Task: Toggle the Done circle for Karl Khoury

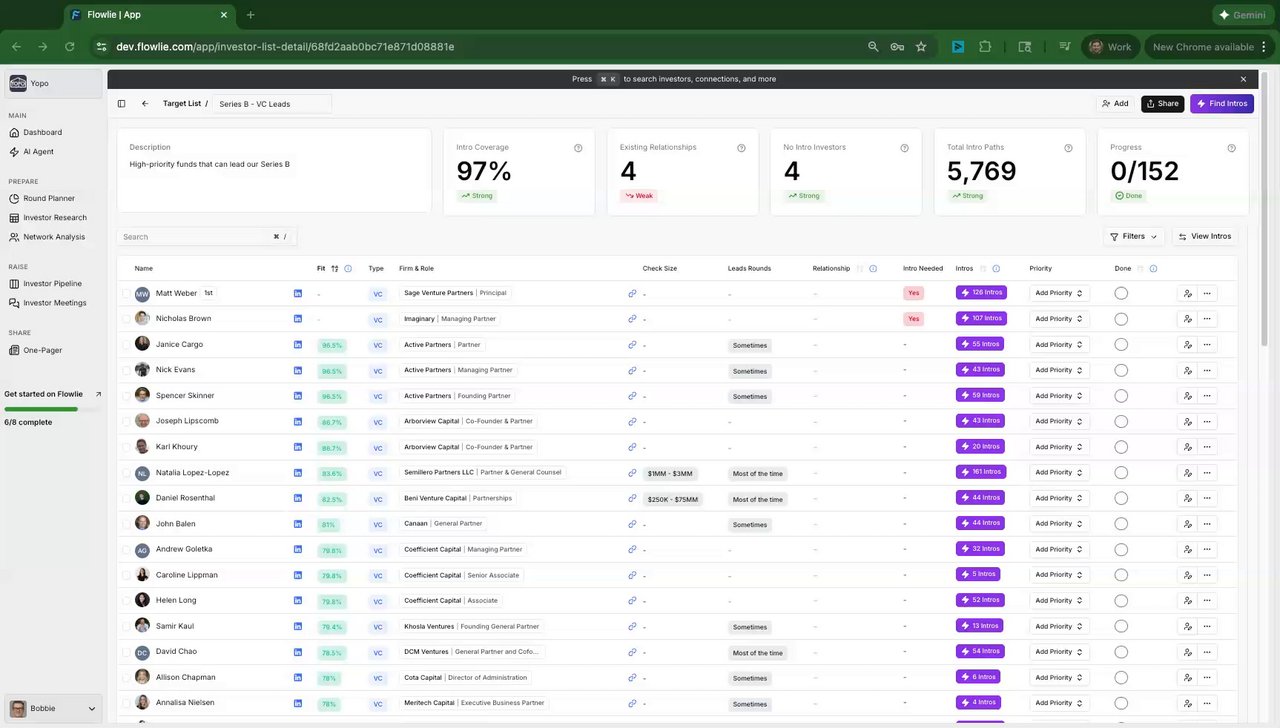Action: click(1121, 447)
